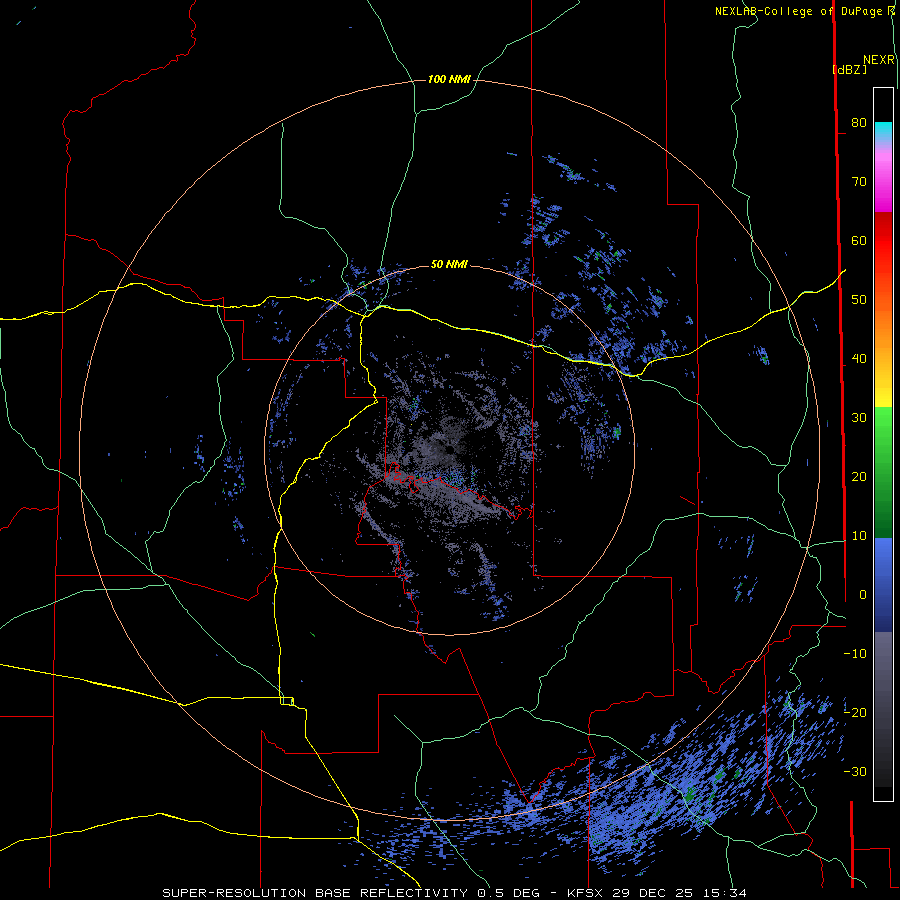This screenshot has height=900, width=900.
Task: Click the 80 value on the dBZ scale
Action: click(859, 122)
